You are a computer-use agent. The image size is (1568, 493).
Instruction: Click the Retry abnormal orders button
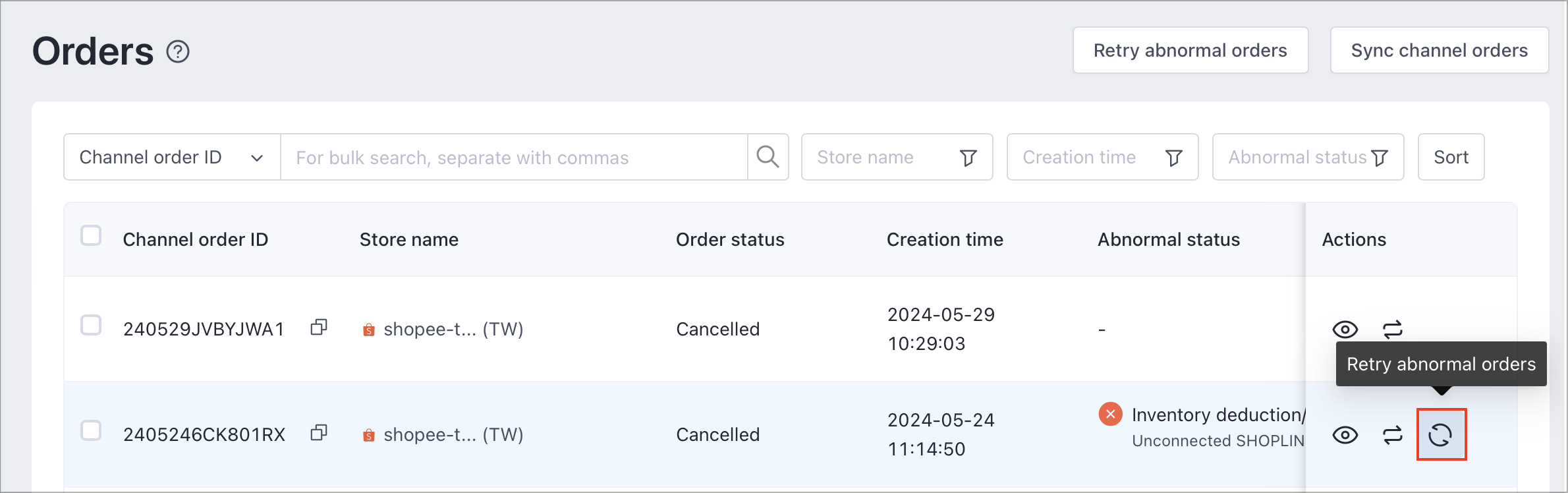click(x=1190, y=50)
